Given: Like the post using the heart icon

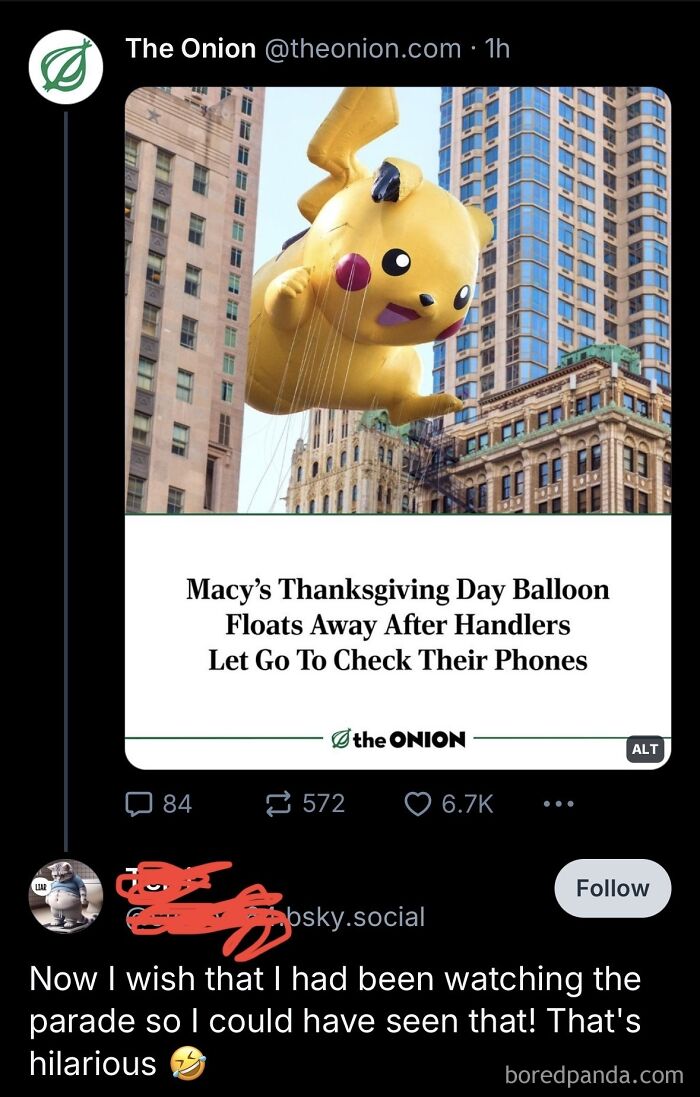Looking at the screenshot, I should [418, 803].
